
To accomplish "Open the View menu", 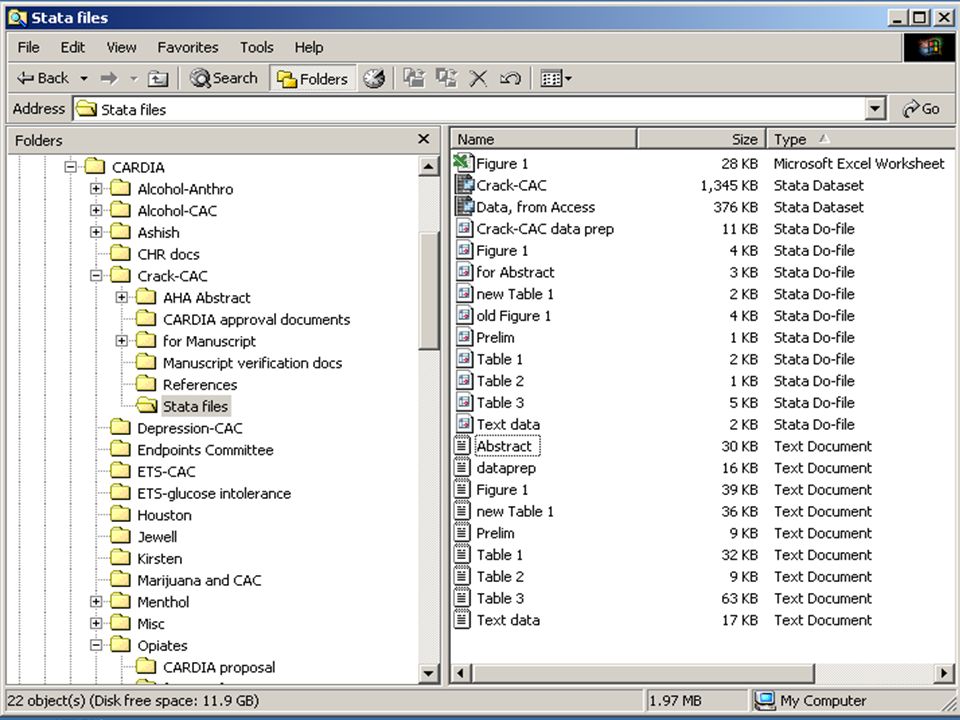I will tap(121, 47).
